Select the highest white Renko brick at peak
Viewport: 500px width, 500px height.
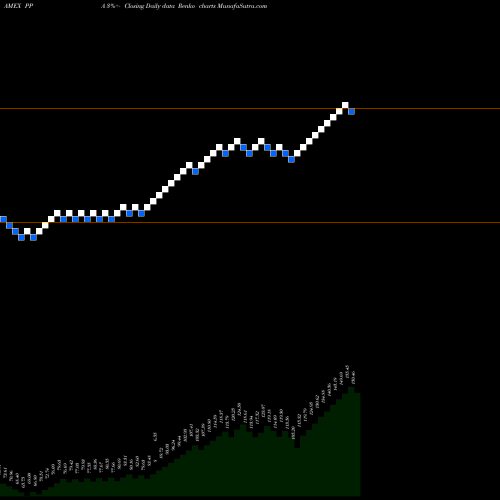[345, 105]
